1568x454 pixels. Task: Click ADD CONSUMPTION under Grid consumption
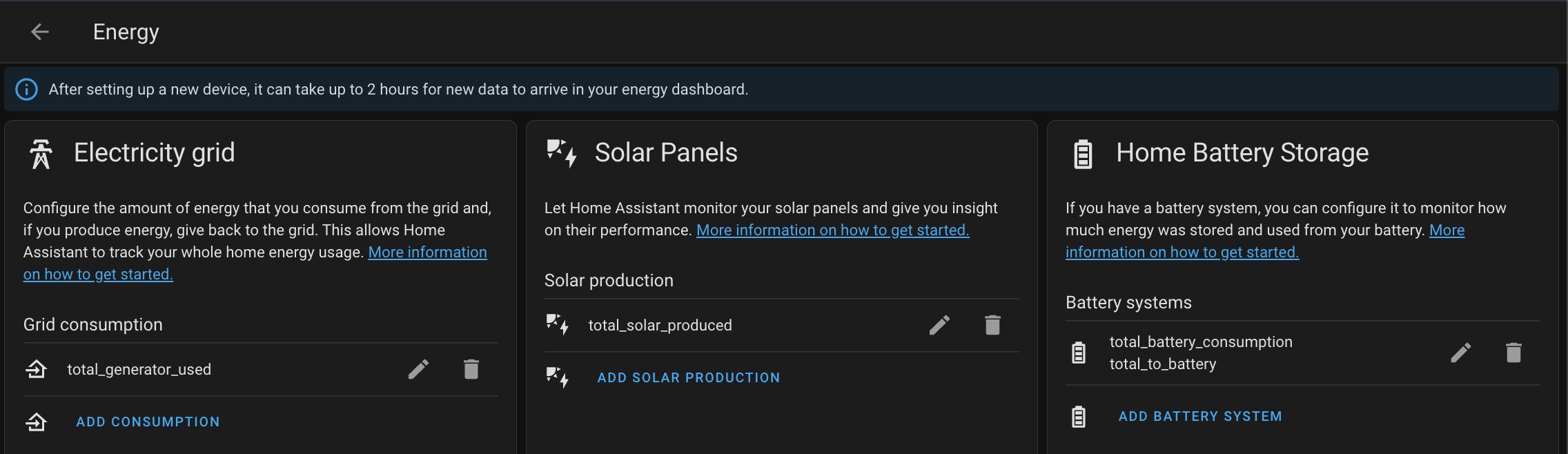[148, 422]
